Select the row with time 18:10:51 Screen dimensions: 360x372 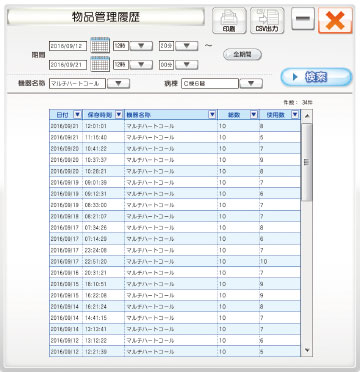[x=175, y=284]
